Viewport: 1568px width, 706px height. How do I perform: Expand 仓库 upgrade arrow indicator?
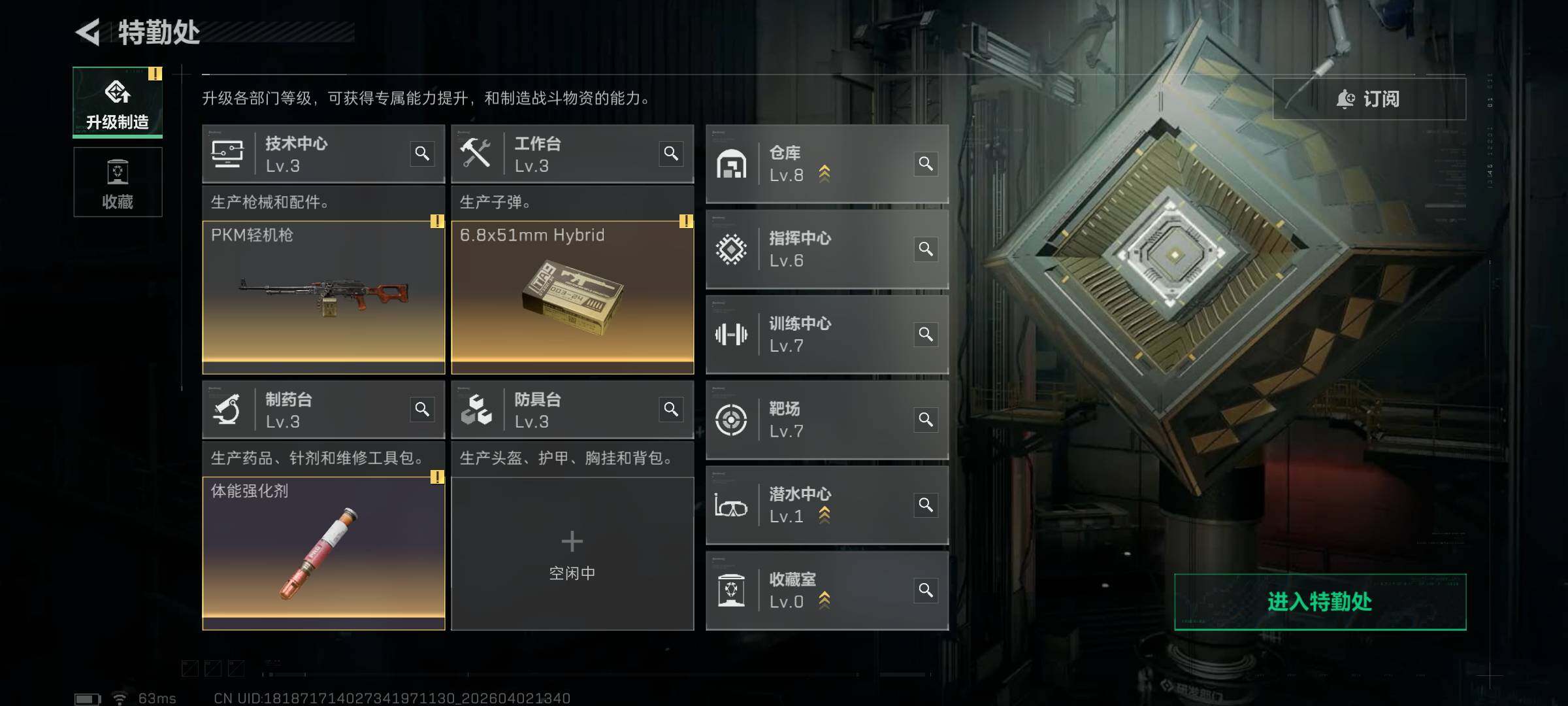coord(825,174)
